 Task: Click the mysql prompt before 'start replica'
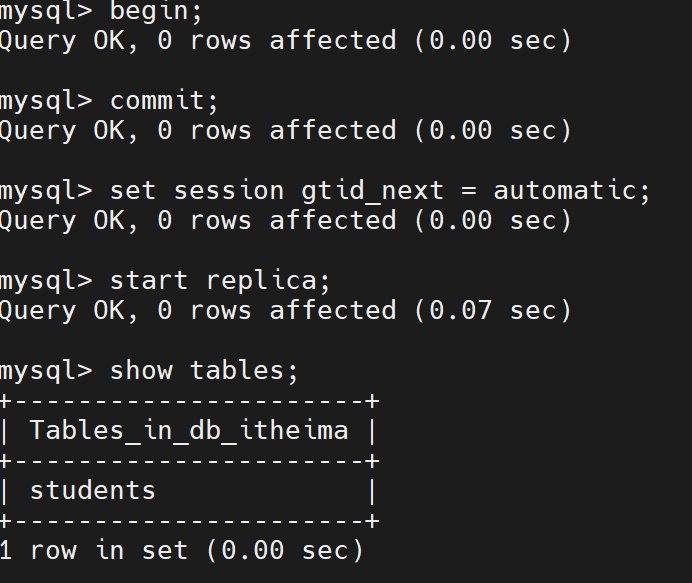coord(45,281)
